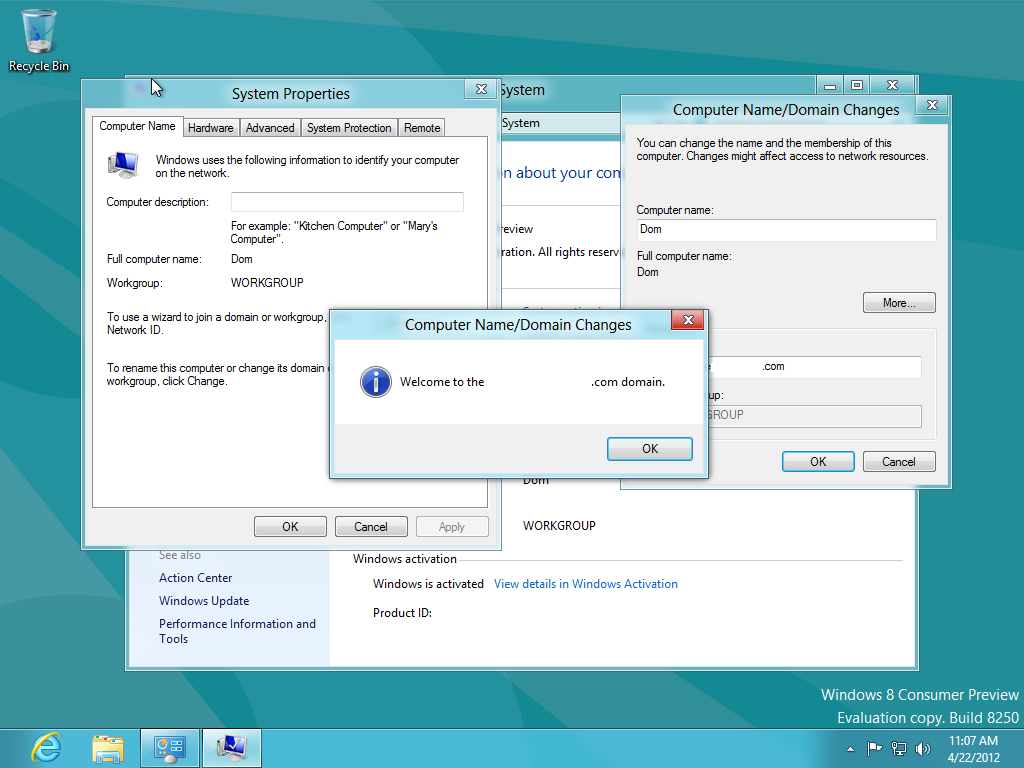Image resolution: width=1024 pixels, height=768 pixels.
Task: Open the Action Center flag tray icon
Action: point(874,748)
